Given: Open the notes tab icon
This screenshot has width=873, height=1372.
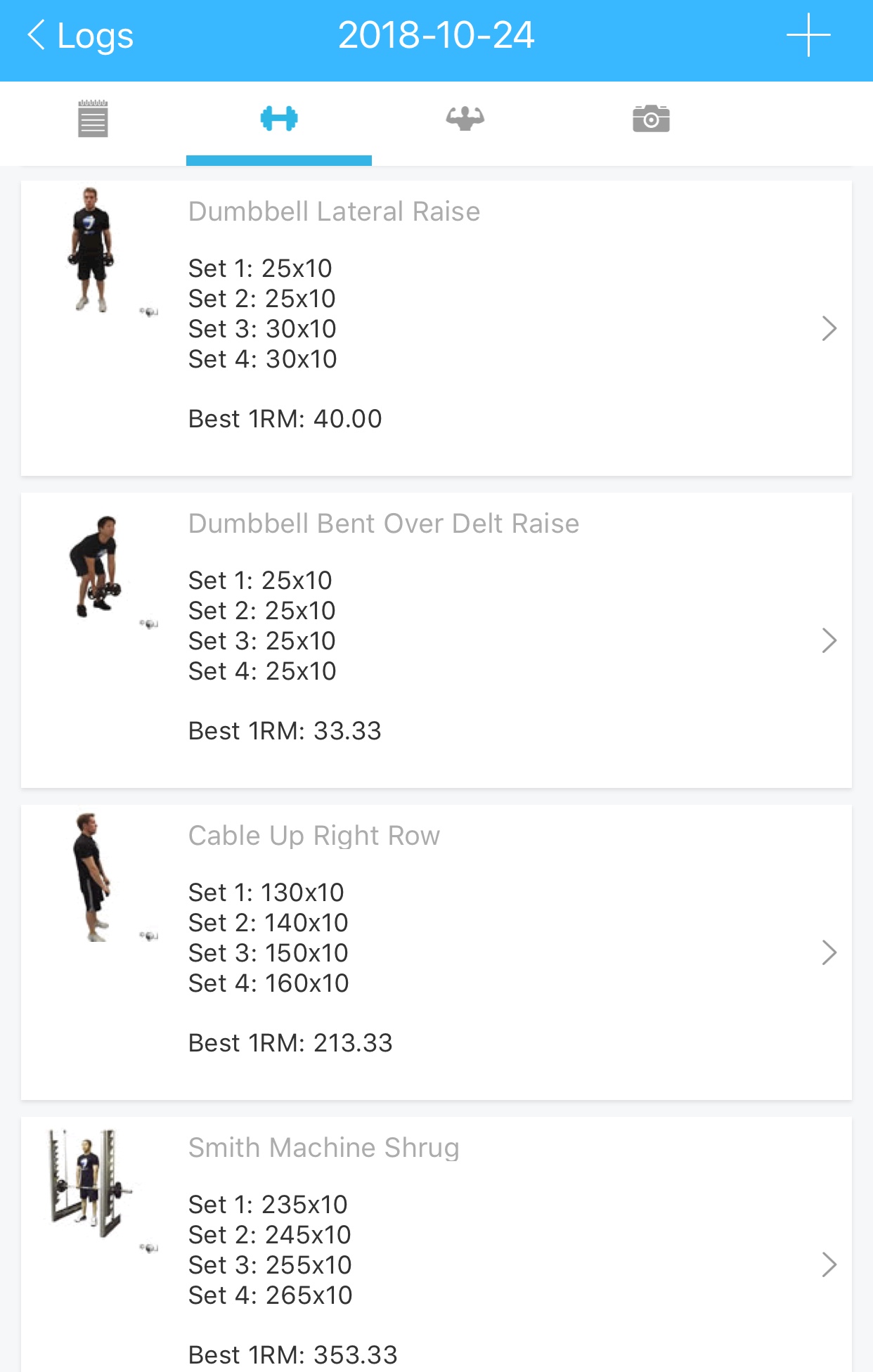Looking at the screenshot, I should [x=93, y=119].
